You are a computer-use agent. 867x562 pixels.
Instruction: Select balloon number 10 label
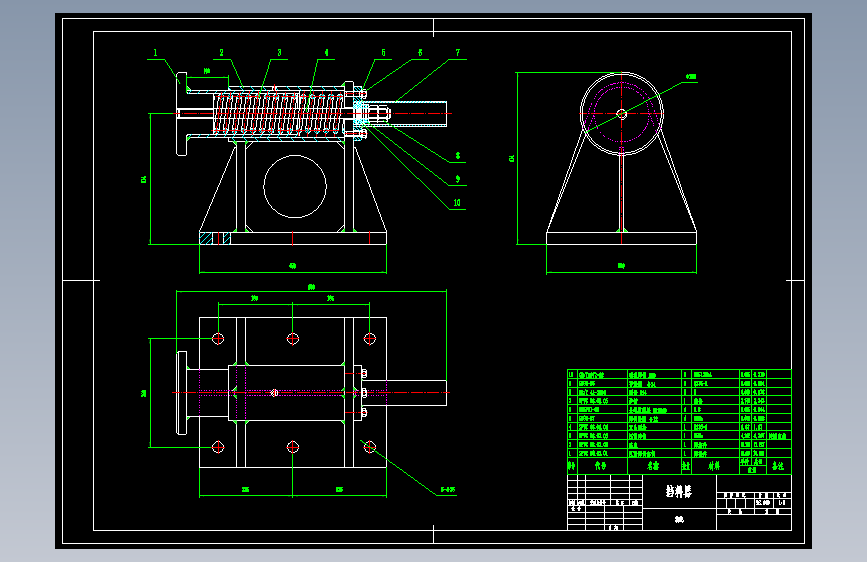(457, 203)
